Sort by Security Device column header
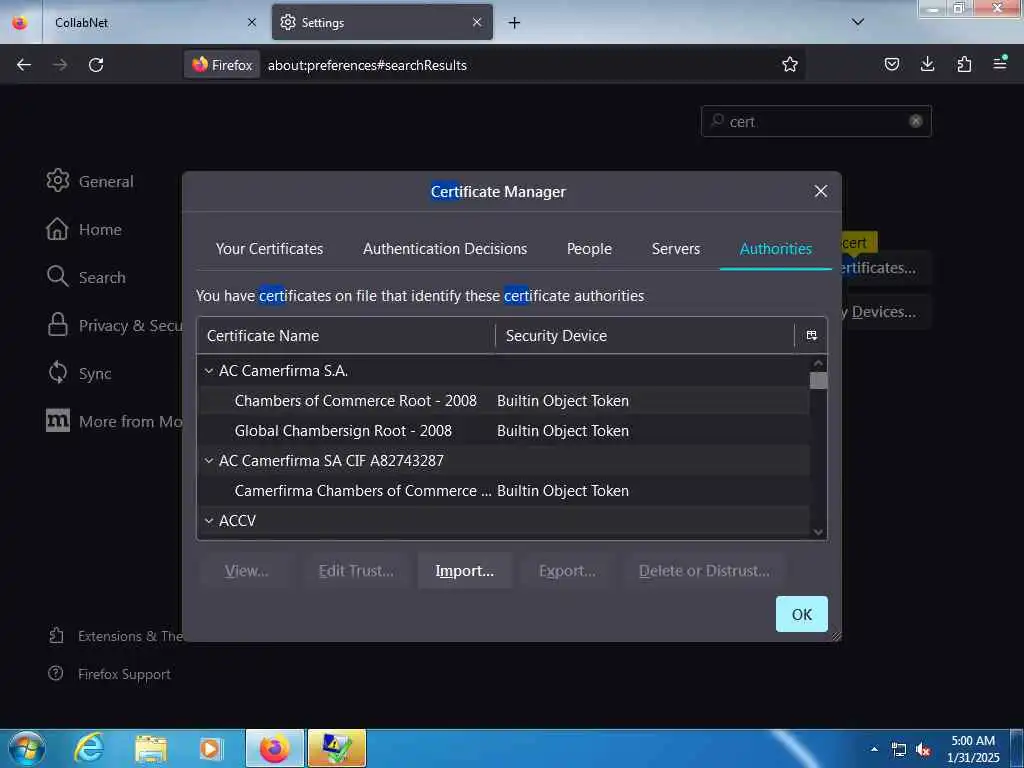The image size is (1024, 768). 645,336
